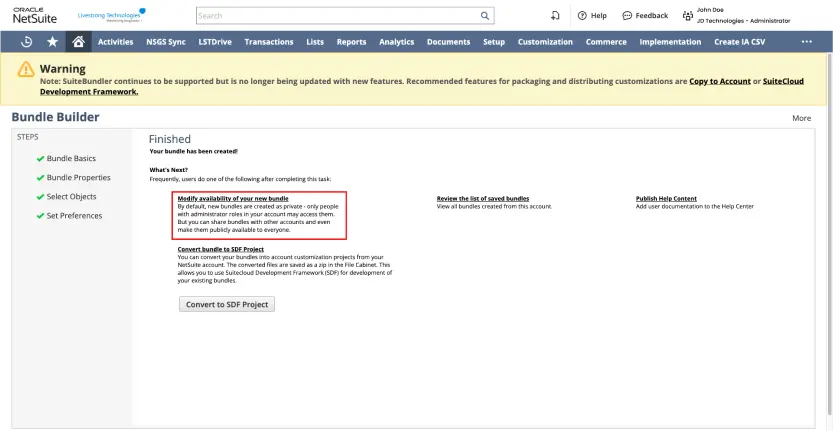Open the Implementation menu
Viewport: 833px width, 431px height.
tap(670, 41)
